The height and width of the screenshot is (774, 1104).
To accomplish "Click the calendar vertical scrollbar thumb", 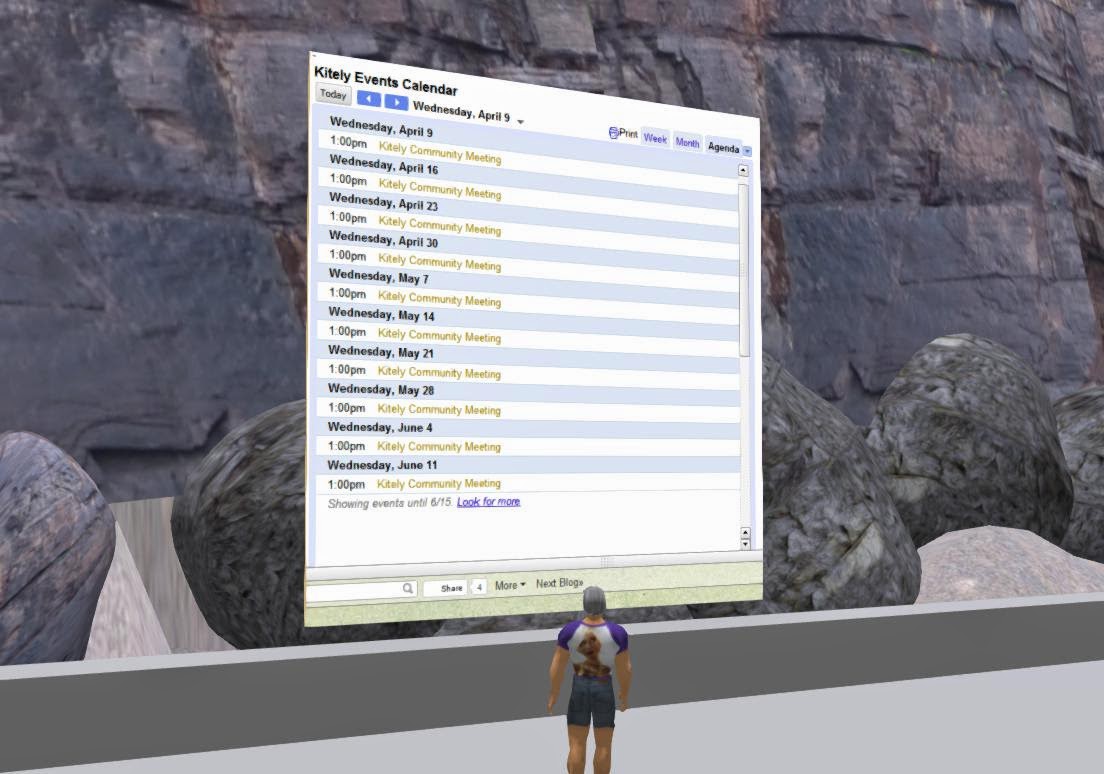I will pyautogui.click(x=744, y=269).
